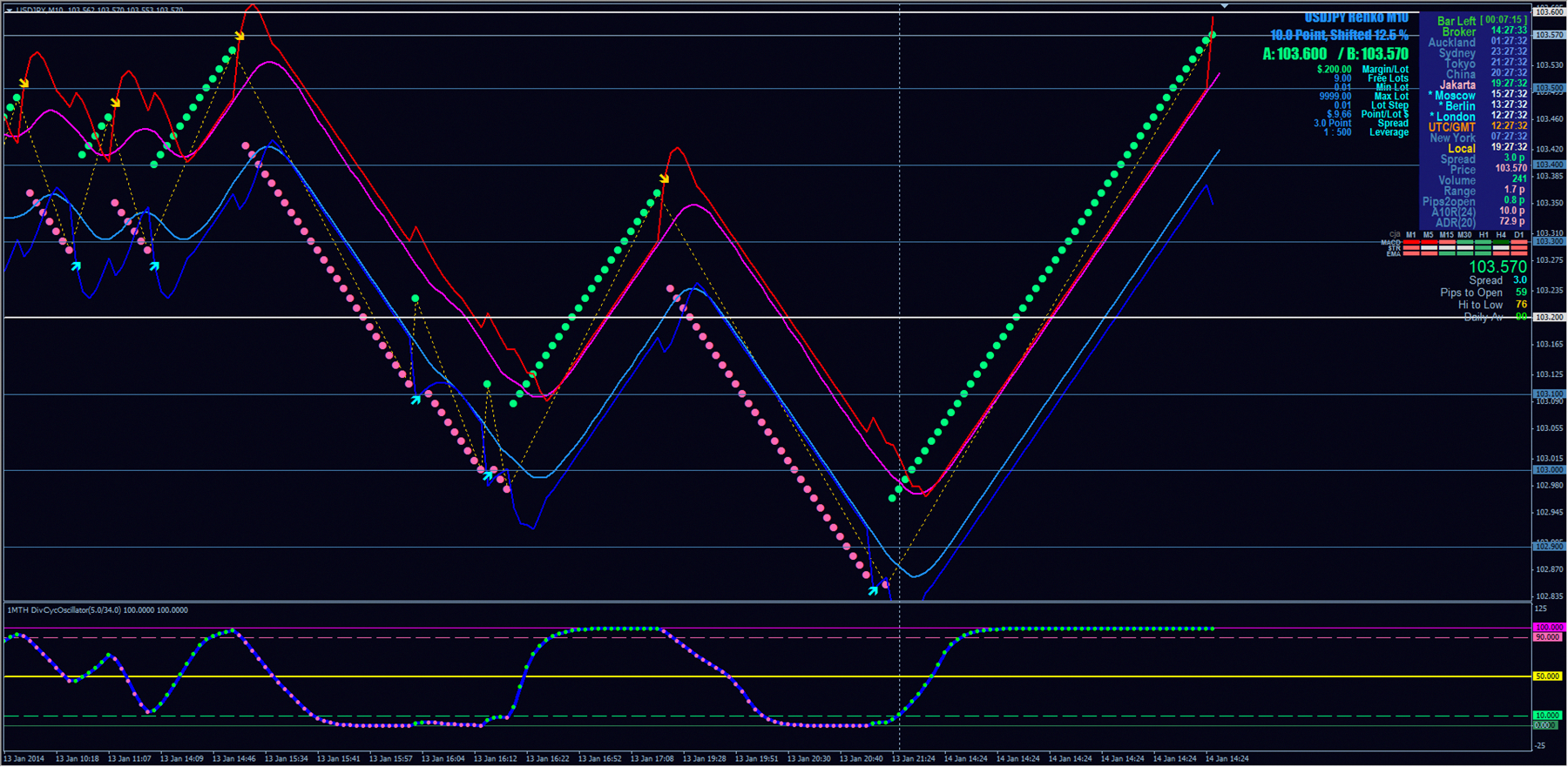
Task: Click the '10.0 Point, Shifted 12.5 %' label
Action: coord(1339,35)
